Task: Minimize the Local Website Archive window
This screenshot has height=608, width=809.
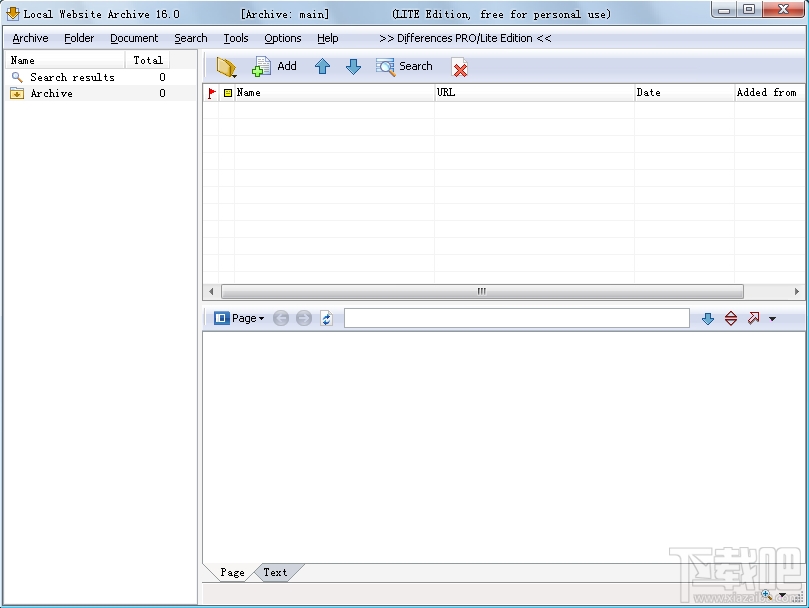Action: click(725, 10)
